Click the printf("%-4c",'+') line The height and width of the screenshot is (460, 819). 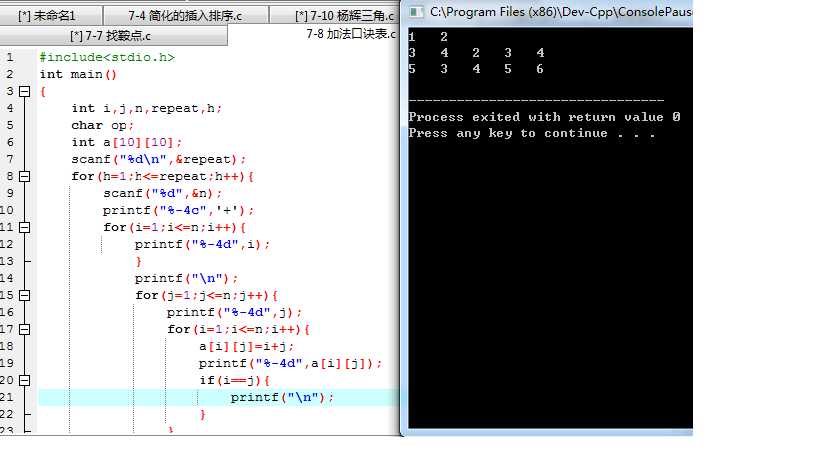[178, 210]
